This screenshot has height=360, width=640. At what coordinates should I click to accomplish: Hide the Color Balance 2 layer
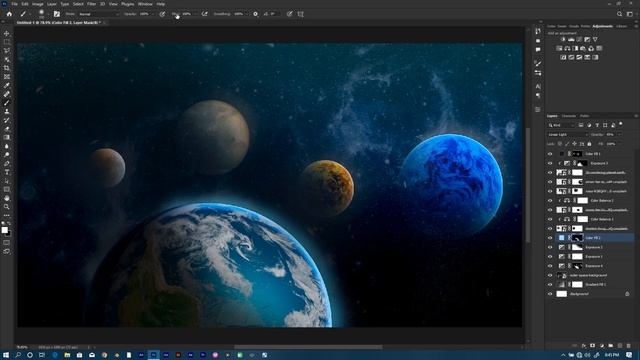point(550,201)
